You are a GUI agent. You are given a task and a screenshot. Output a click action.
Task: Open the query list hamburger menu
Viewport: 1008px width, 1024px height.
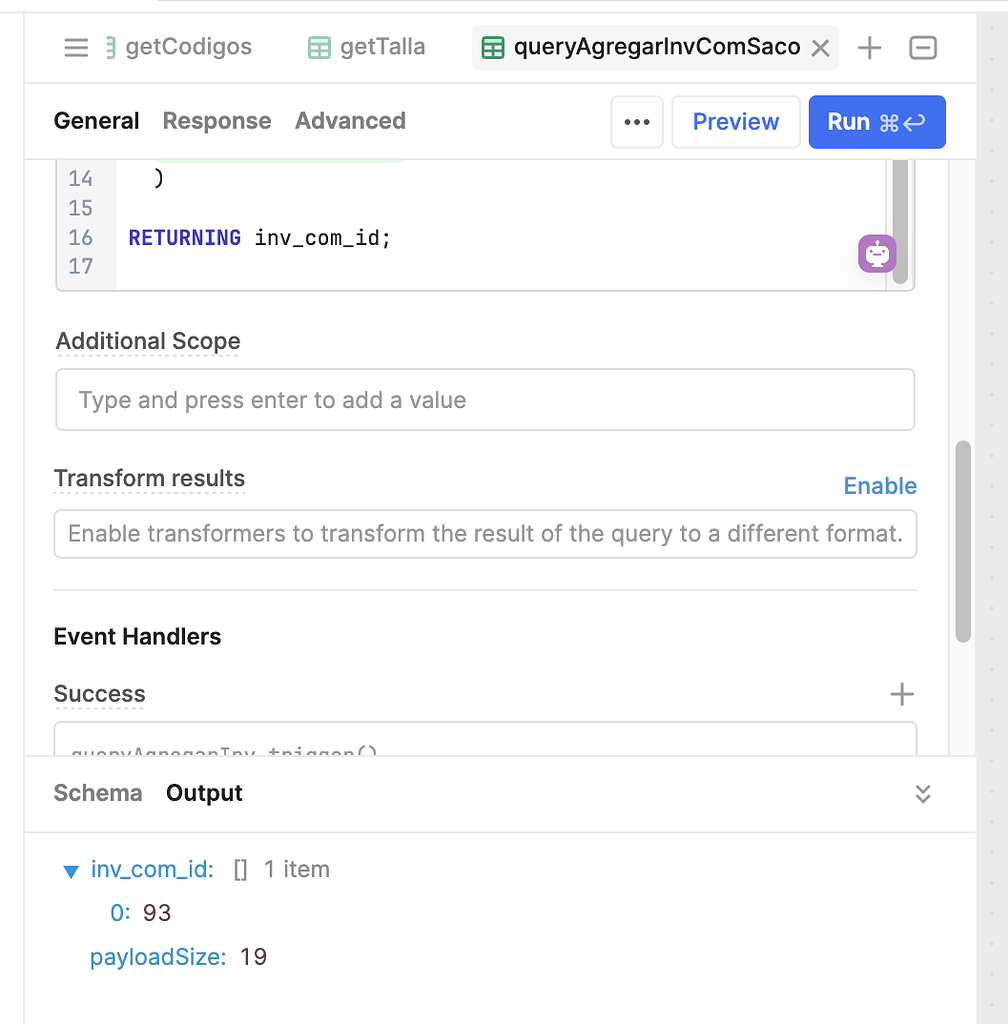[76, 48]
